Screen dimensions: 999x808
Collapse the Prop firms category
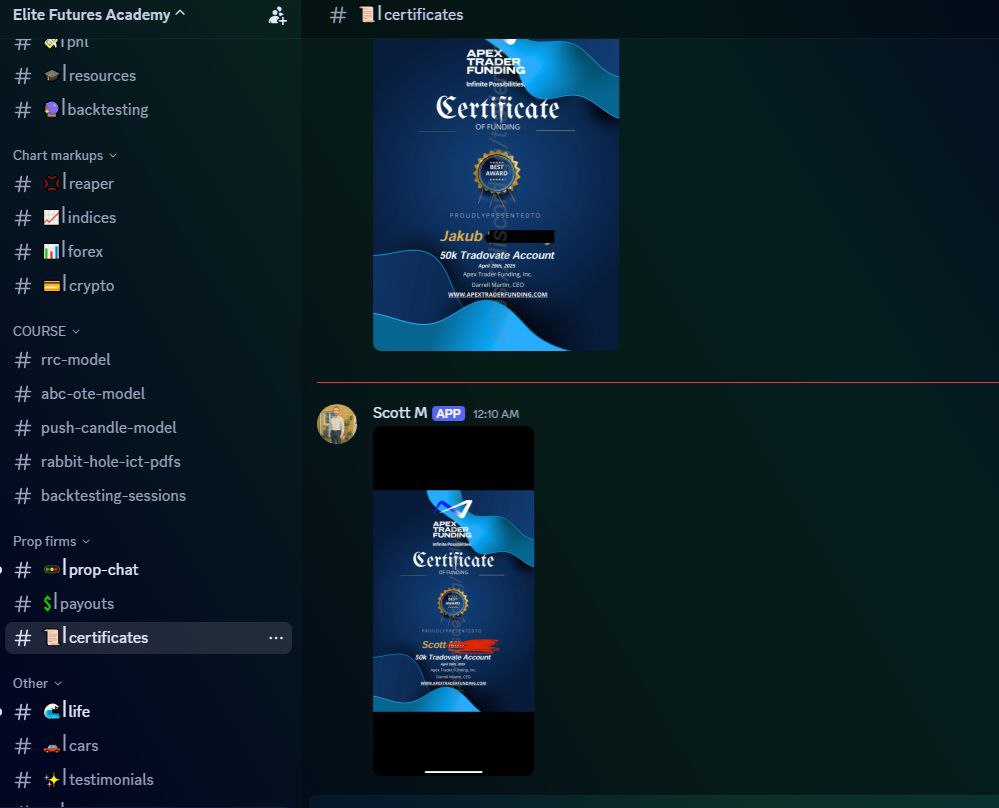click(x=51, y=541)
